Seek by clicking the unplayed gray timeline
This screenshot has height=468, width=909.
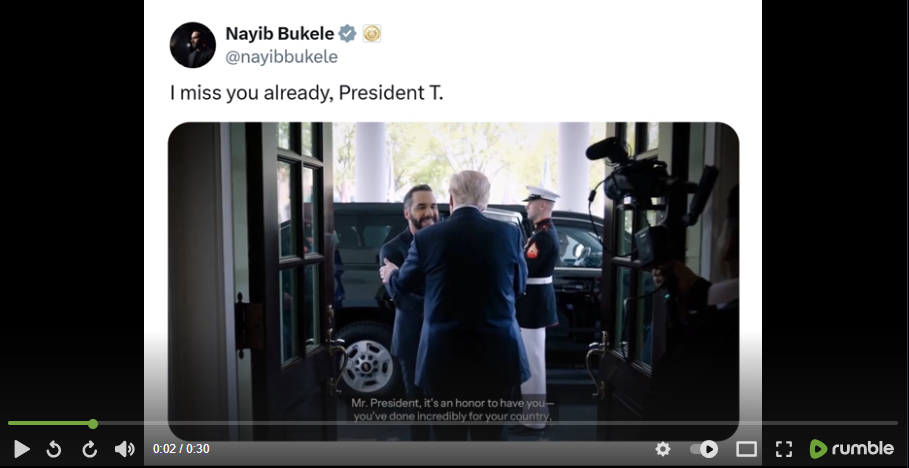(x=497, y=423)
